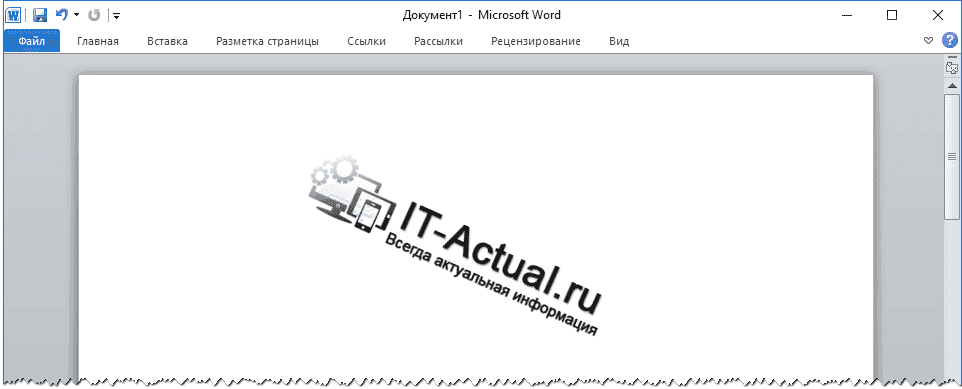Expand the ribbon with the chevron icon
The image size is (962, 389).
[x=928, y=41]
